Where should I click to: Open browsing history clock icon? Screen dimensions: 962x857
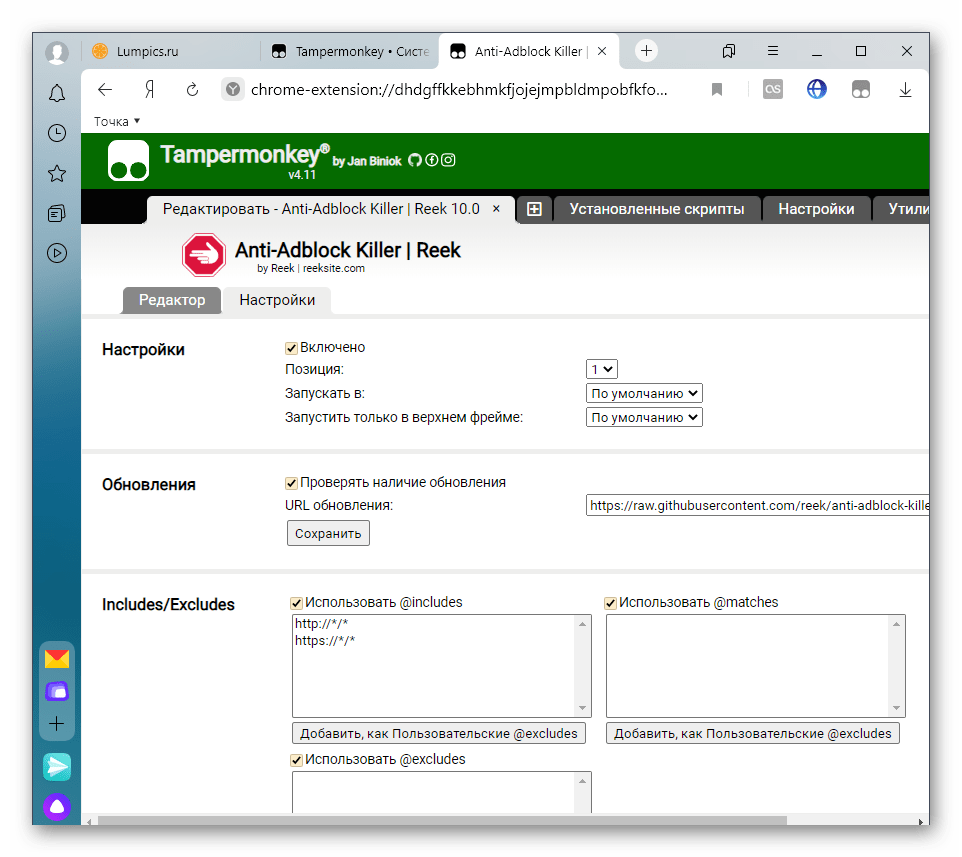[x=57, y=133]
